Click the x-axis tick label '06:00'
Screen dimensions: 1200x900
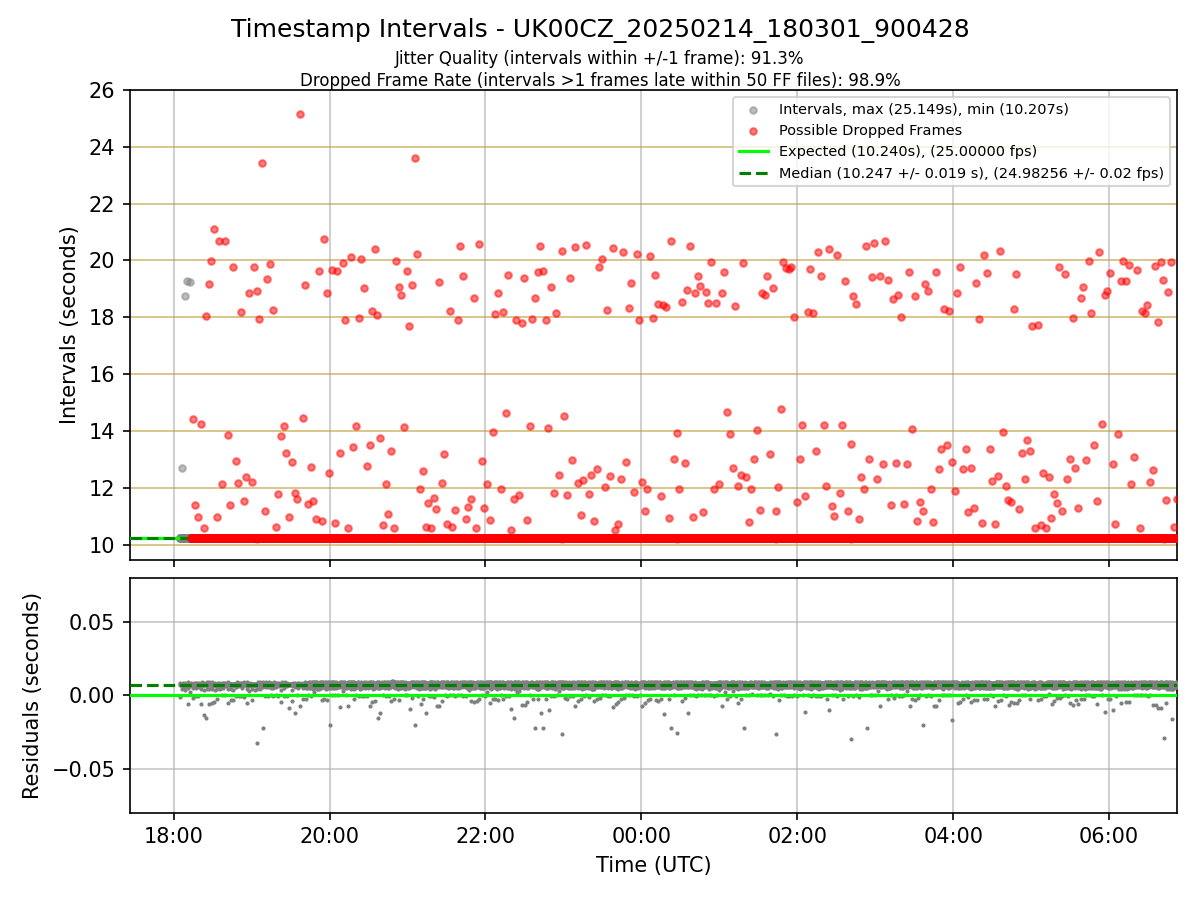1109,835
